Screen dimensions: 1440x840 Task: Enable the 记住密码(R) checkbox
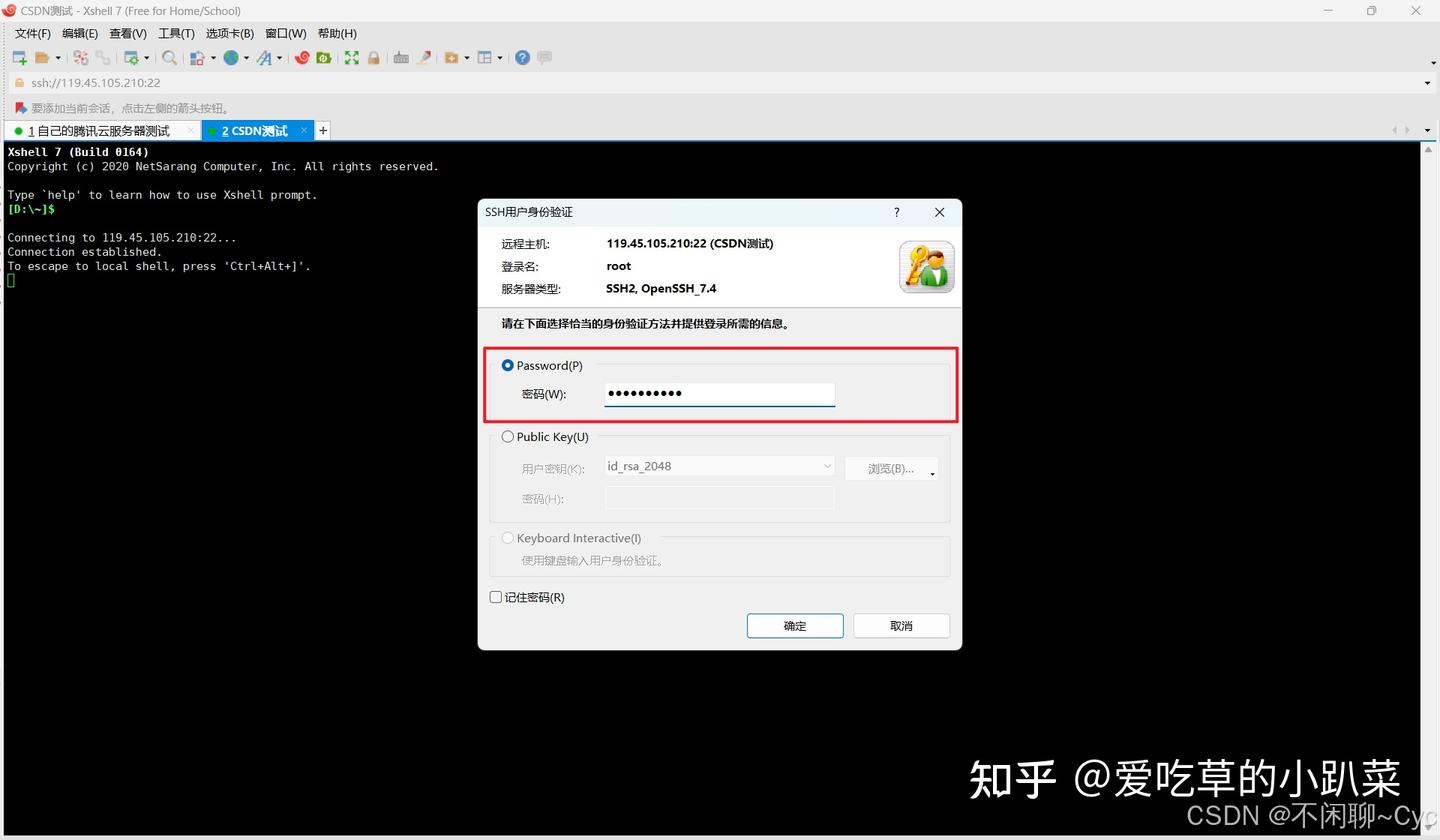[495, 597]
